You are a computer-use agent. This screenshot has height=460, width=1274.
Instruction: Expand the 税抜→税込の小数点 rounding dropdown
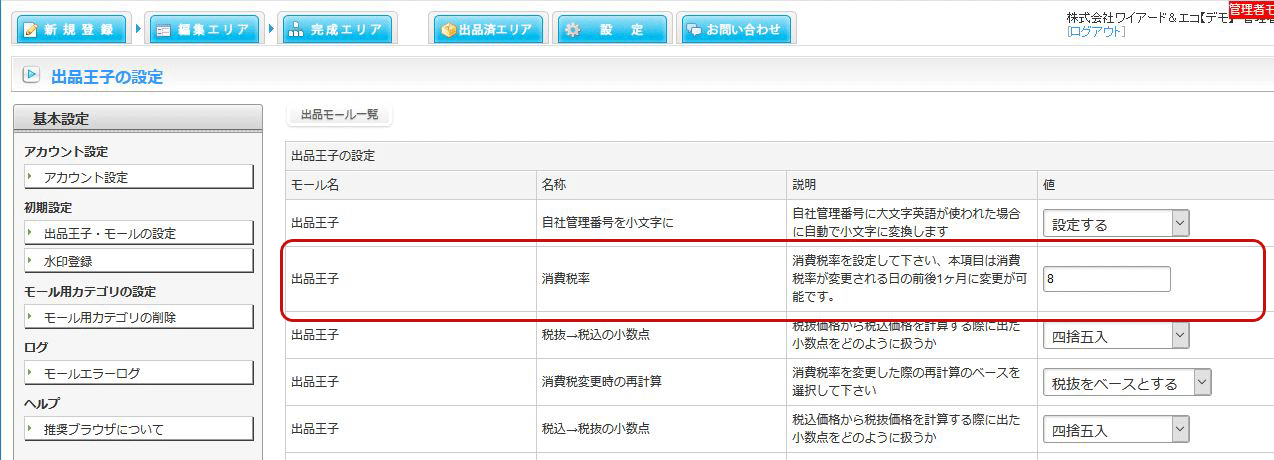coord(1116,336)
